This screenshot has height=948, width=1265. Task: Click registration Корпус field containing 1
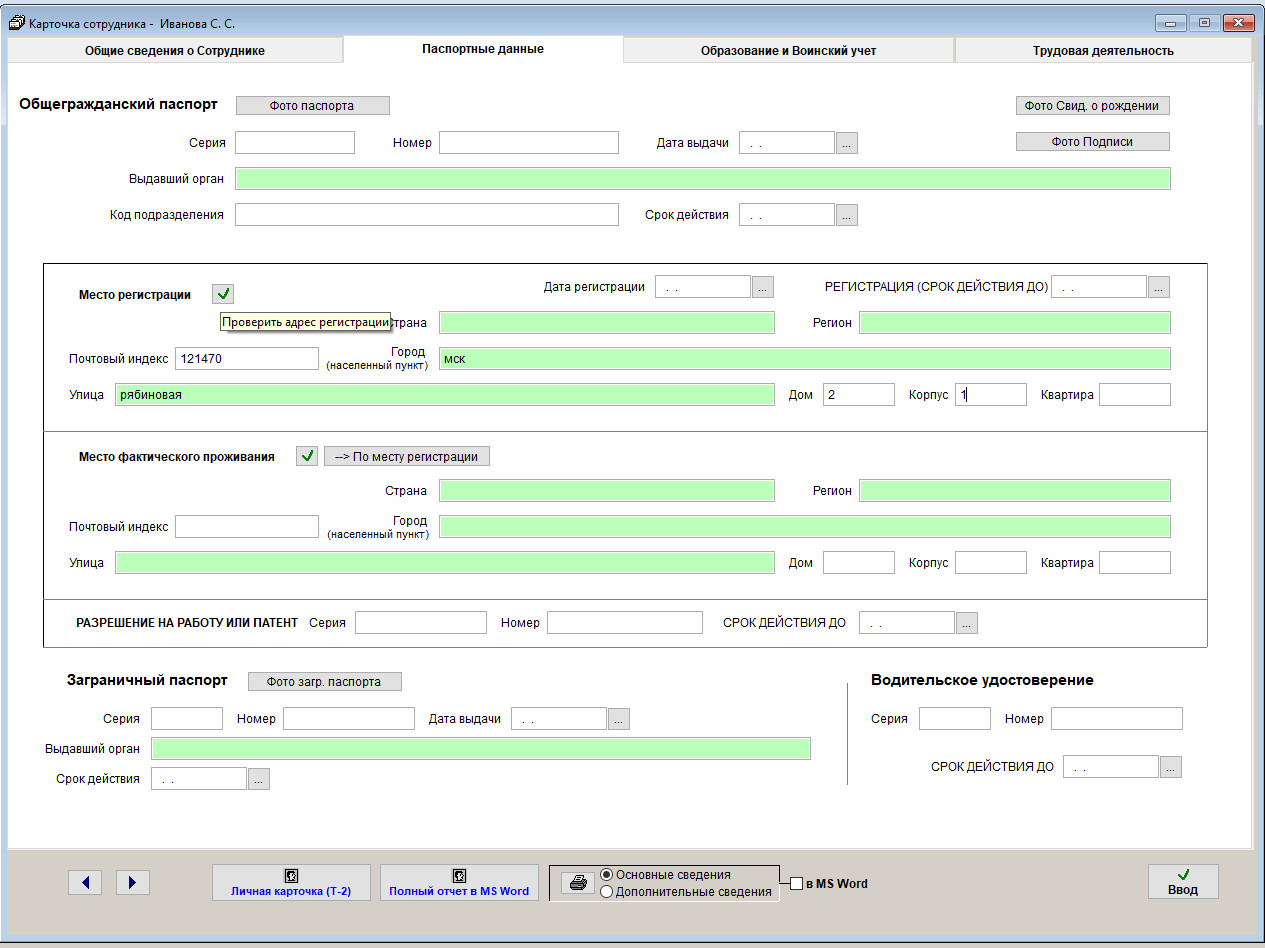991,395
